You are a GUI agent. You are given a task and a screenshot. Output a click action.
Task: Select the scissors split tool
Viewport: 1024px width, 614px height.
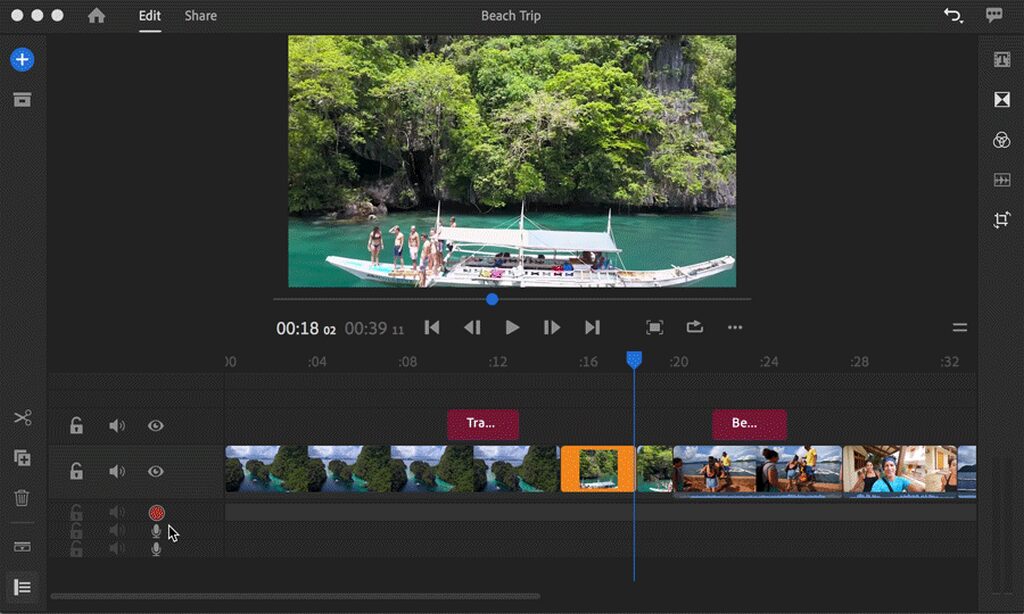(22, 418)
